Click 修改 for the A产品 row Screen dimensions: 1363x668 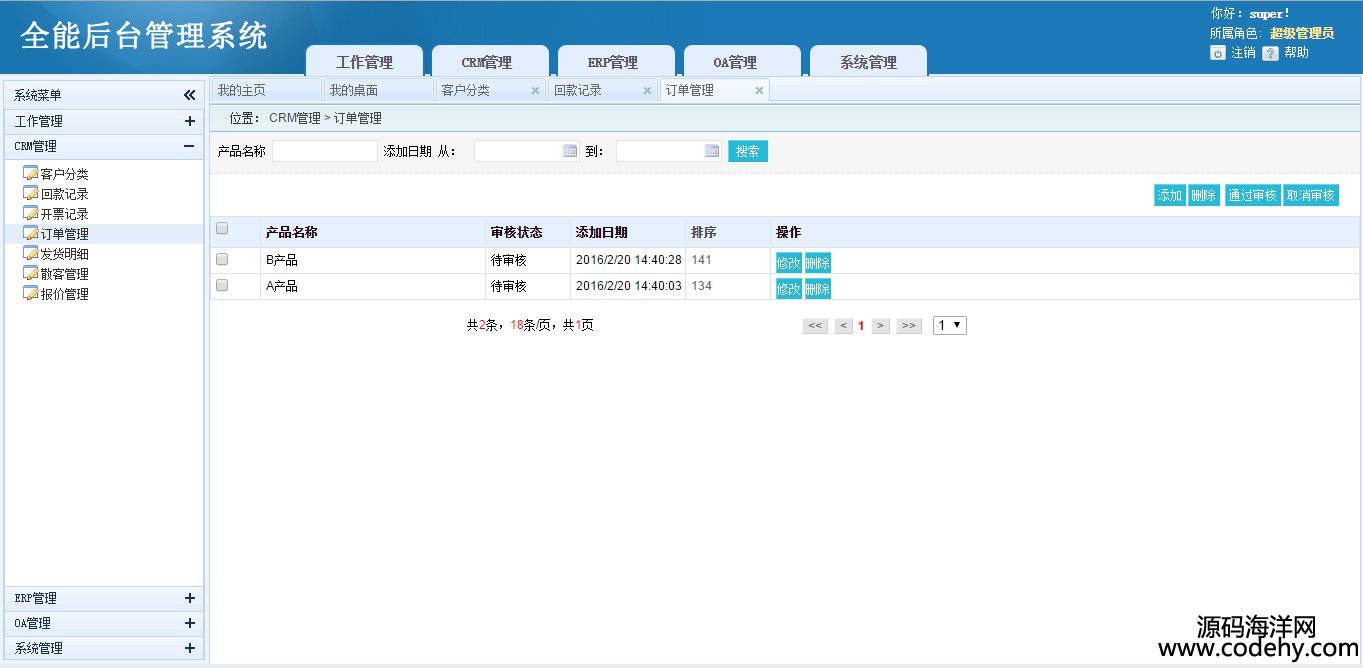click(789, 289)
